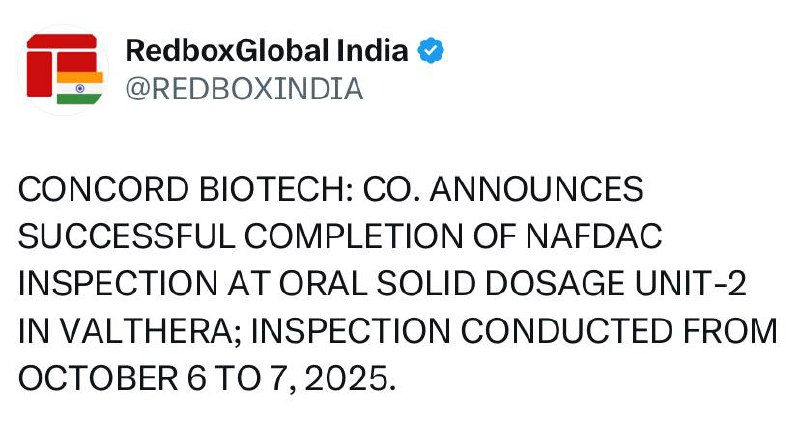This screenshot has width=800, height=446.
Task: Click the Indian flag in the avatar
Action: pyautogui.click(x=80, y=86)
